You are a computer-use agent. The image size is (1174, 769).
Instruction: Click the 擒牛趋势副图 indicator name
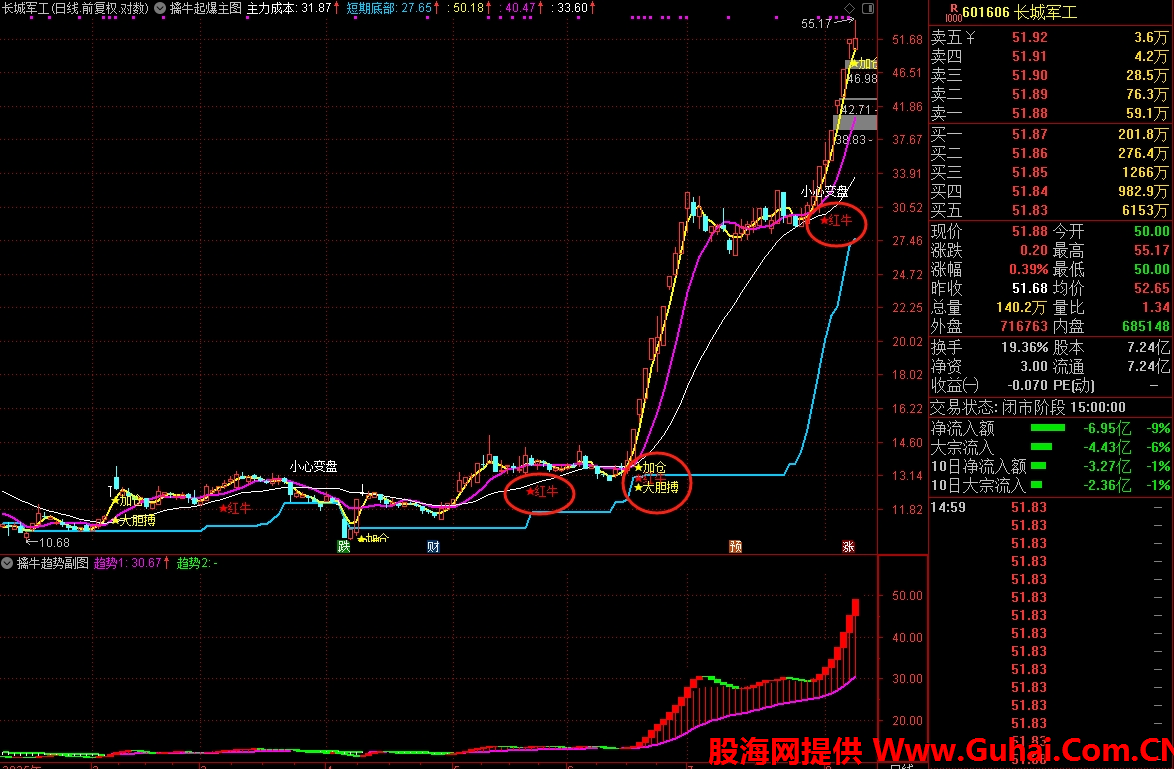pyautogui.click(x=52, y=563)
